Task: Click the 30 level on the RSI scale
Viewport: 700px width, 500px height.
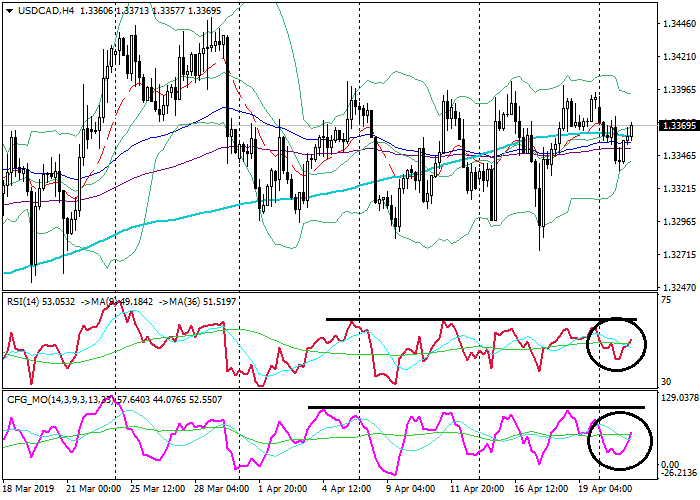Action: (665, 381)
